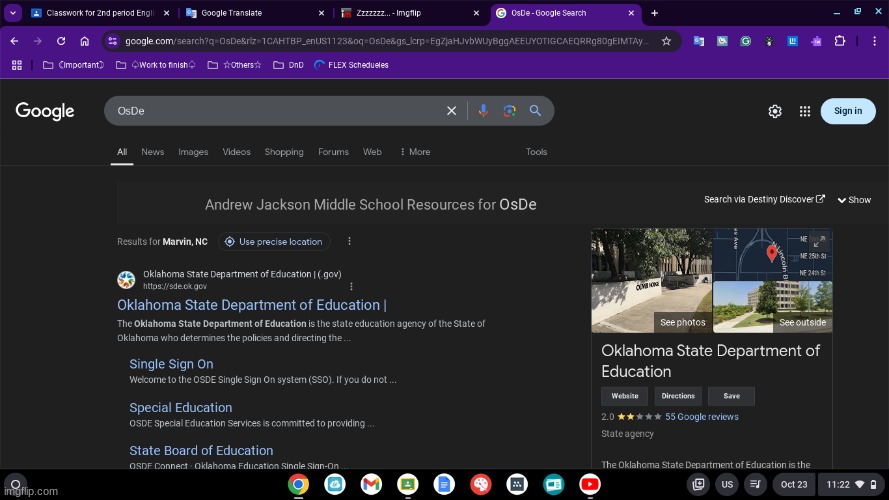Expand the Destiny Discover Show panel
The height and width of the screenshot is (500, 889).
(x=854, y=200)
